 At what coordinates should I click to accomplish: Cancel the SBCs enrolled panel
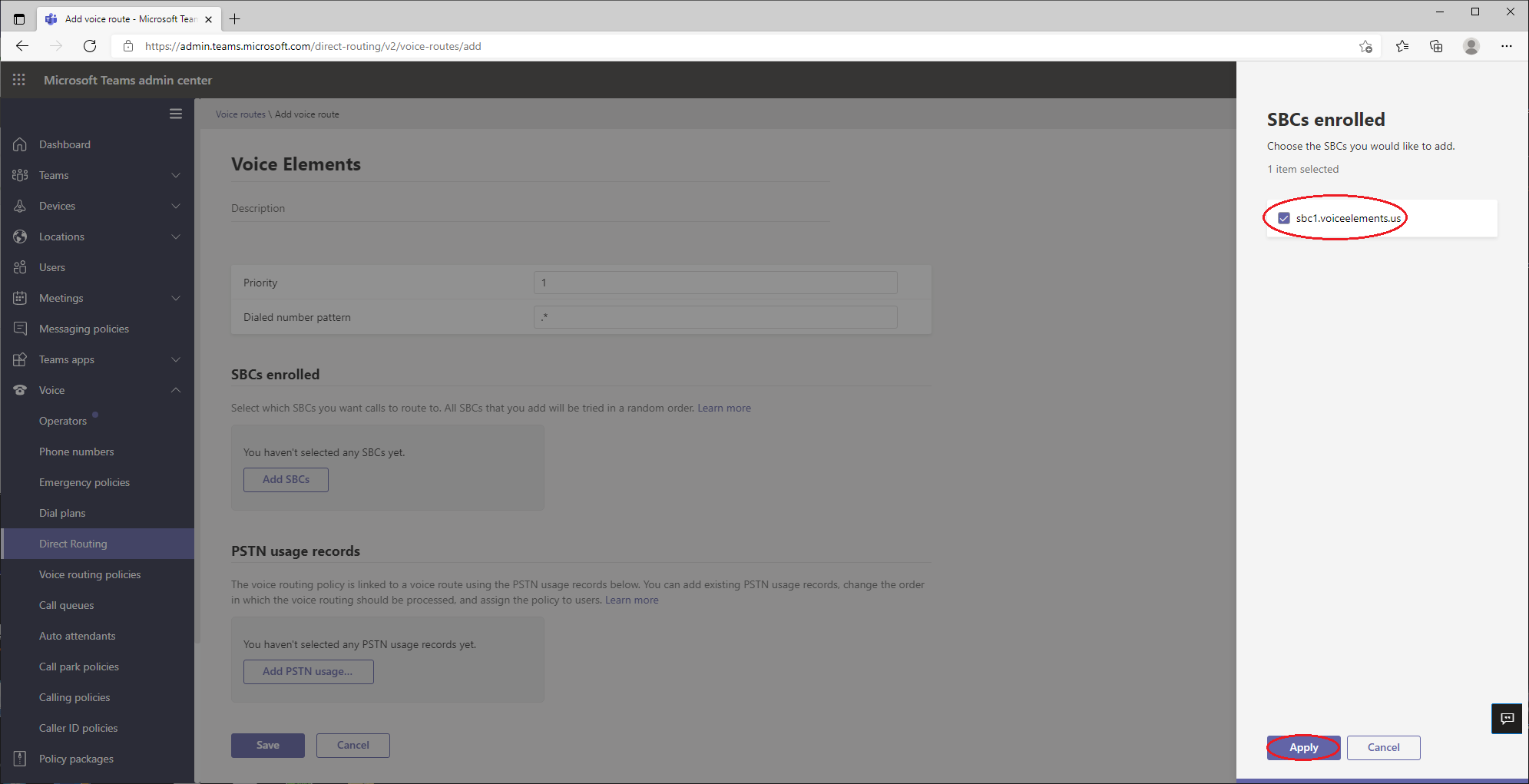coord(1384,747)
